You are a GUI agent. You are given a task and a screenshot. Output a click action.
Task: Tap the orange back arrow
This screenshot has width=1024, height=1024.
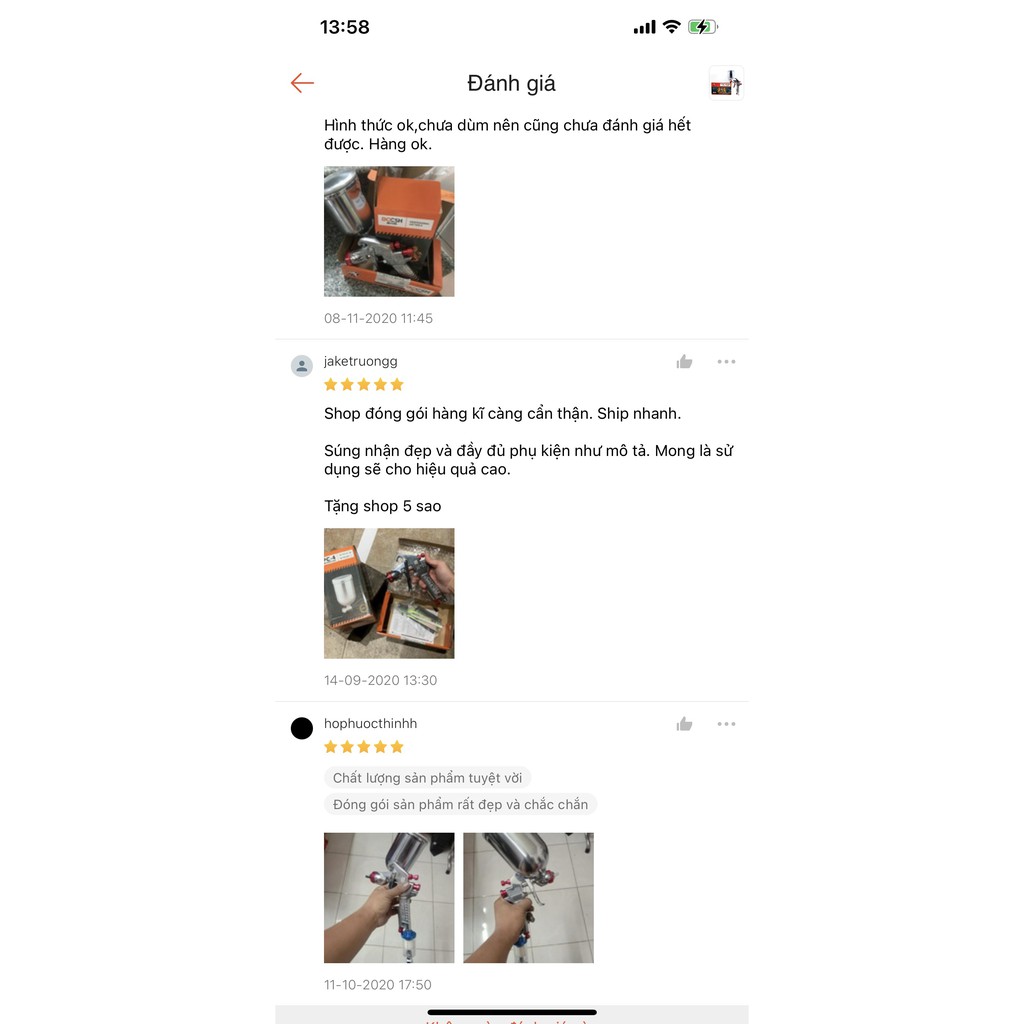pyautogui.click(x=302, y=83)
